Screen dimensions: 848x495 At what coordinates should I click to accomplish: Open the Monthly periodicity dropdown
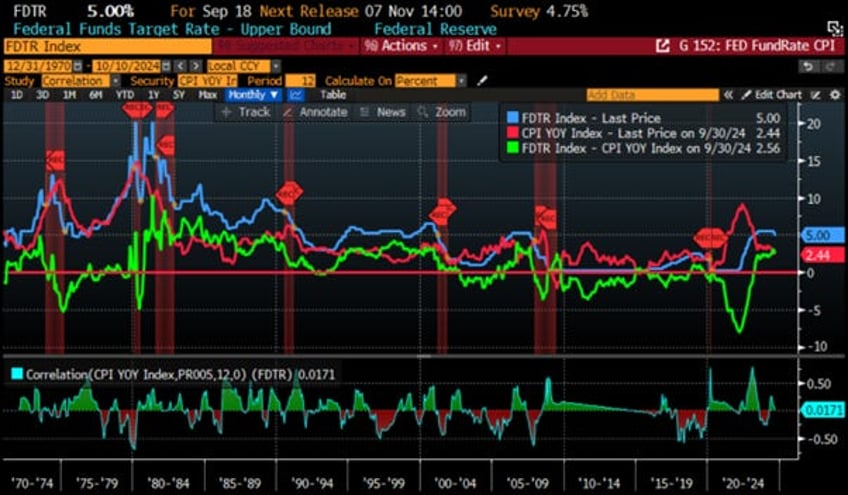[253, 95]
